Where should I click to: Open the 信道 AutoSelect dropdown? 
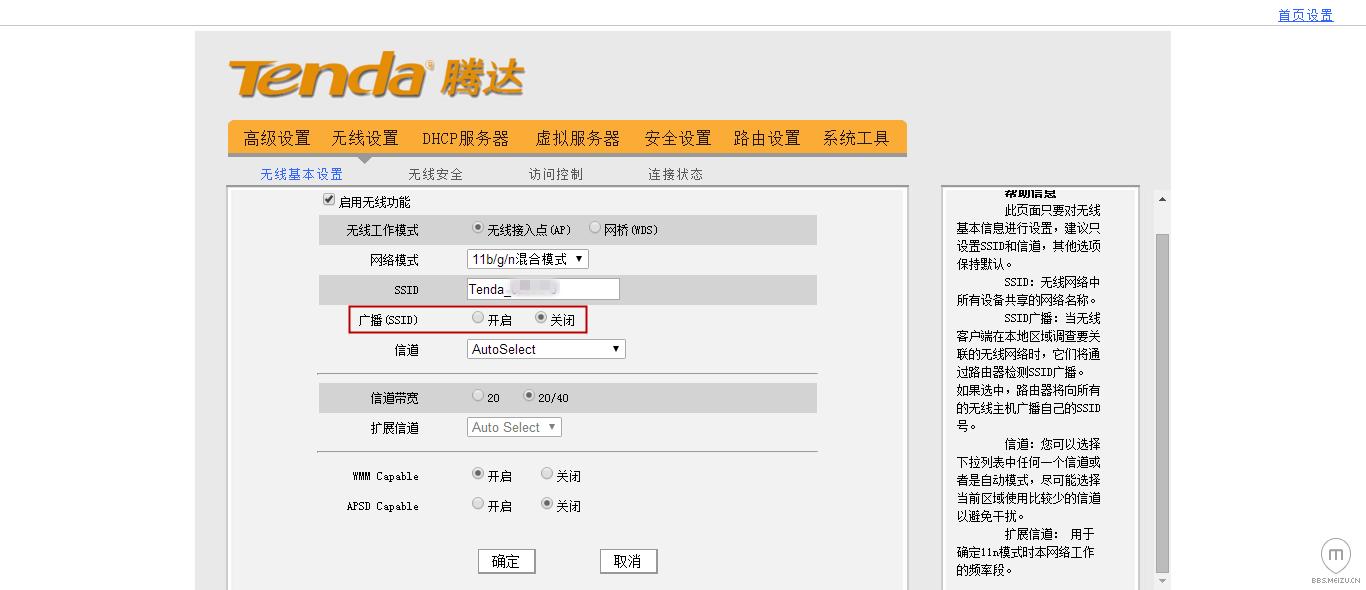tap(545, 348)
